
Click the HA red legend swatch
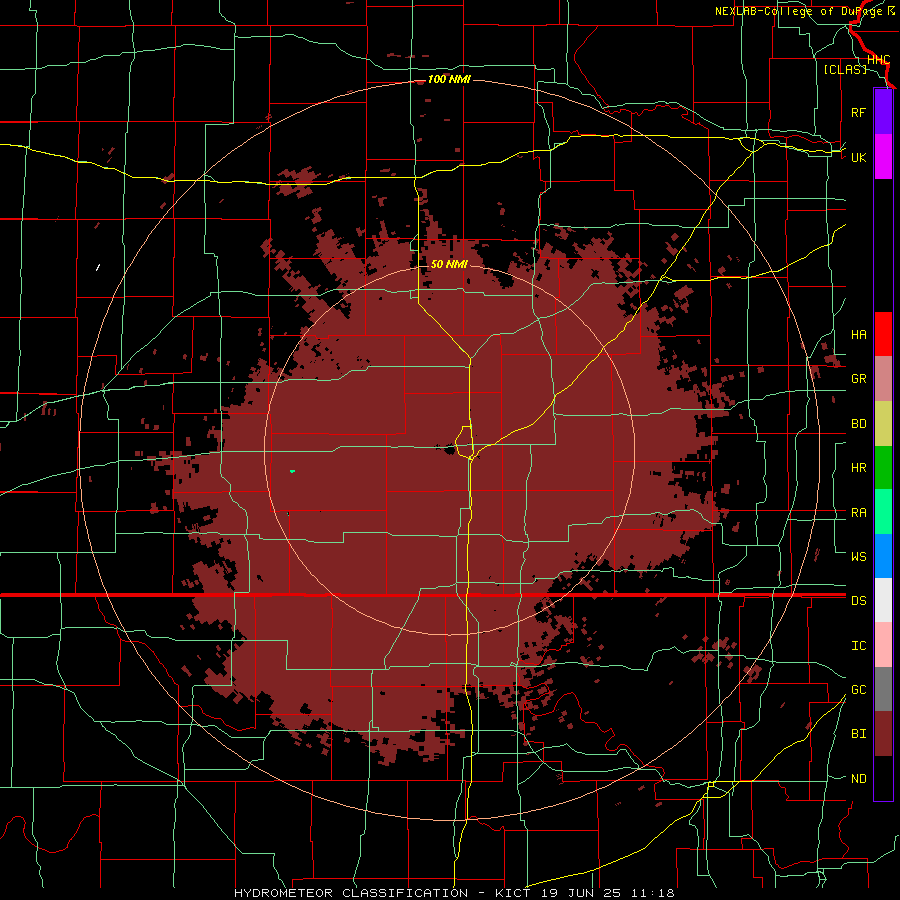883,334
